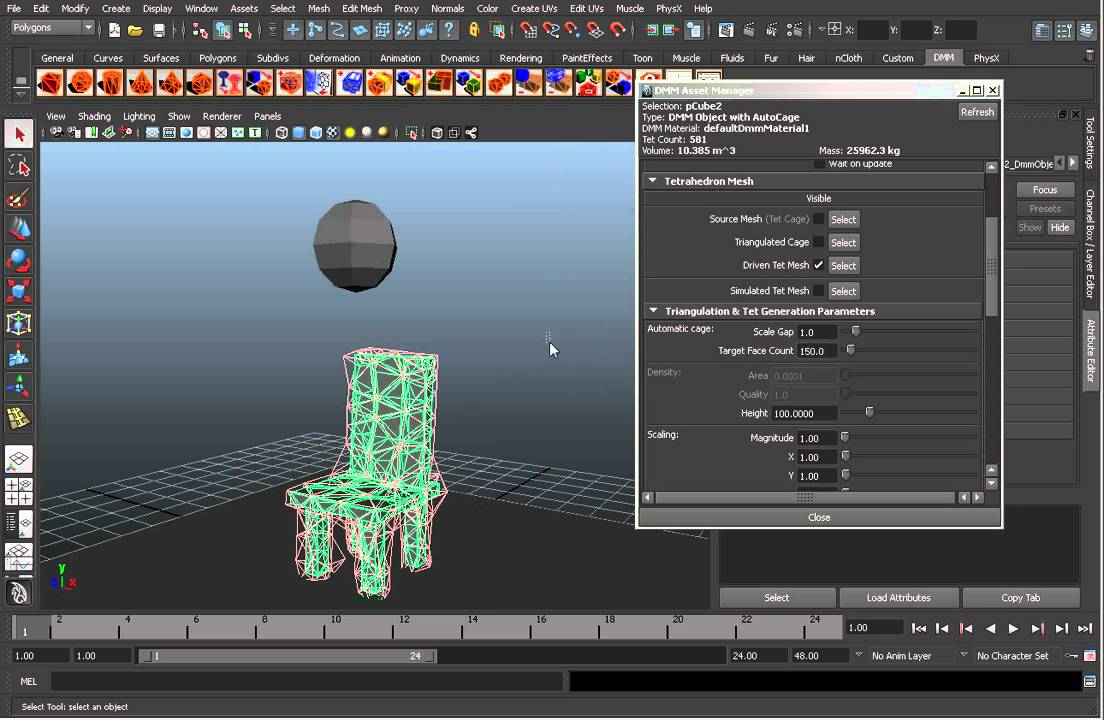Click the Save scene floppy icon
The width and height of the screenshot is (1104, 720).
click(159, 30)
